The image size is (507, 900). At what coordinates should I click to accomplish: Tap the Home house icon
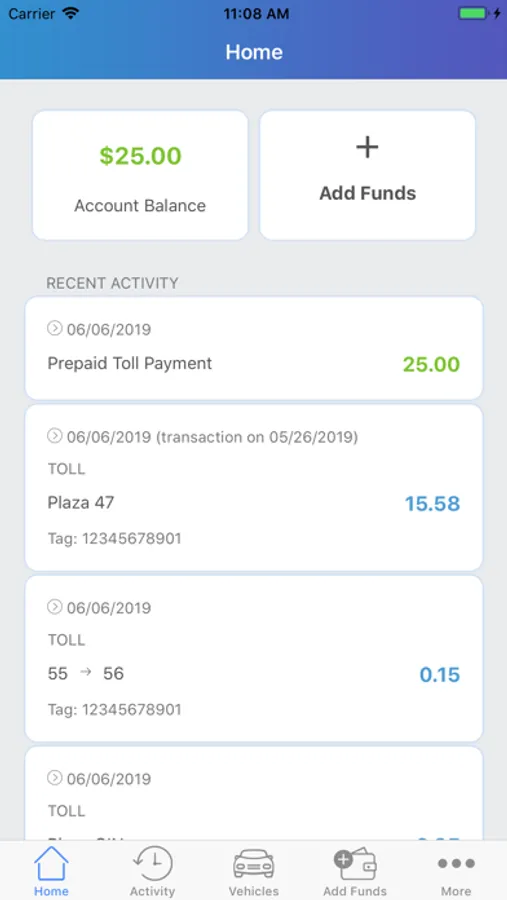(x=51, y=863)
